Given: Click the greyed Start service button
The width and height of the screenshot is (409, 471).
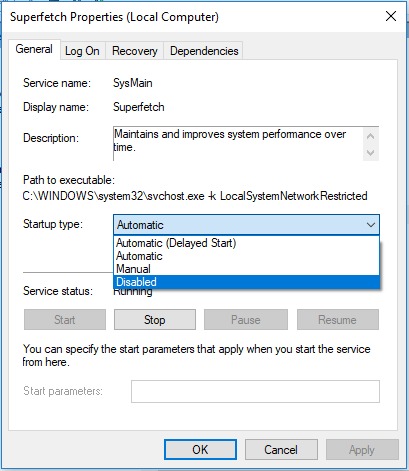Looking at the screenshot, I should tap(65, 320).
